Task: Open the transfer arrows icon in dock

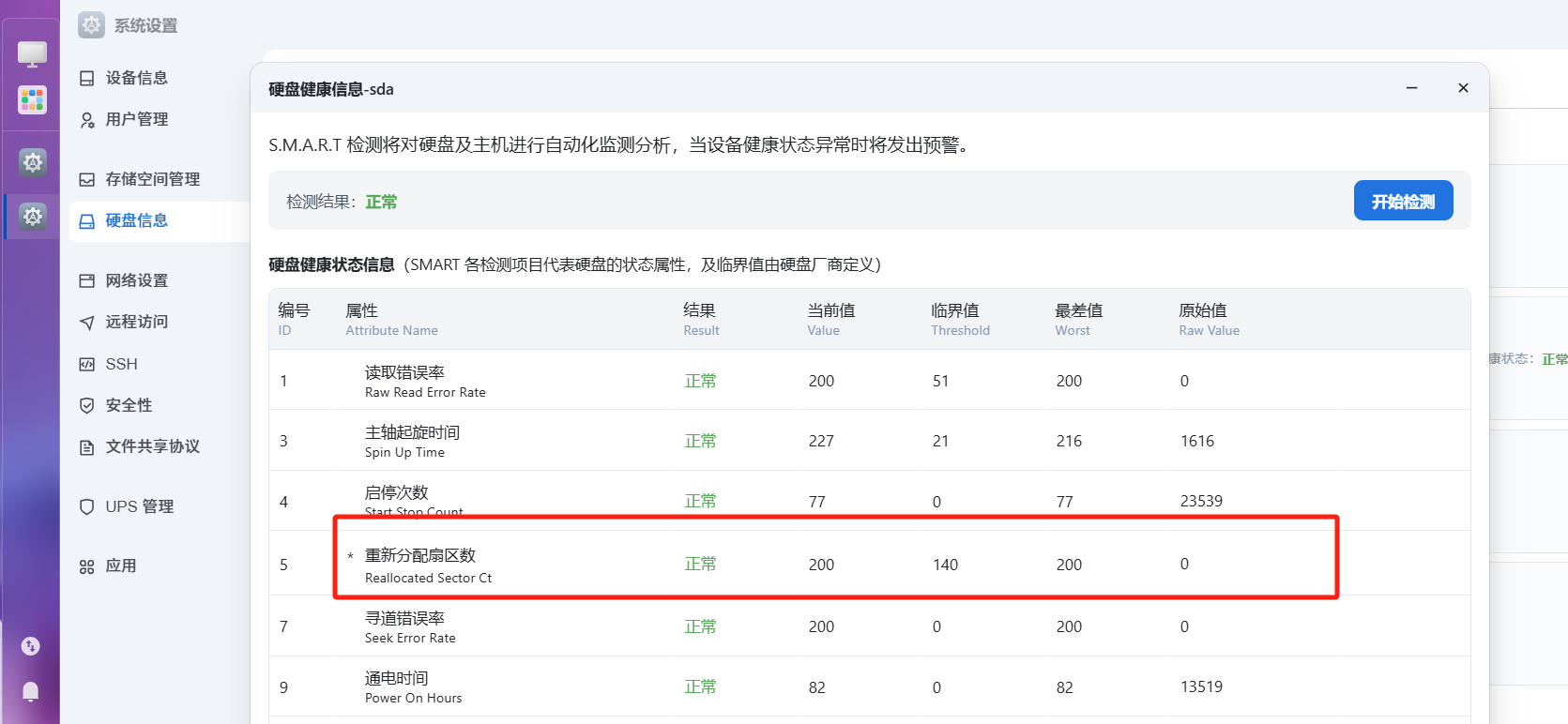Action: click(x=31, y=645)
